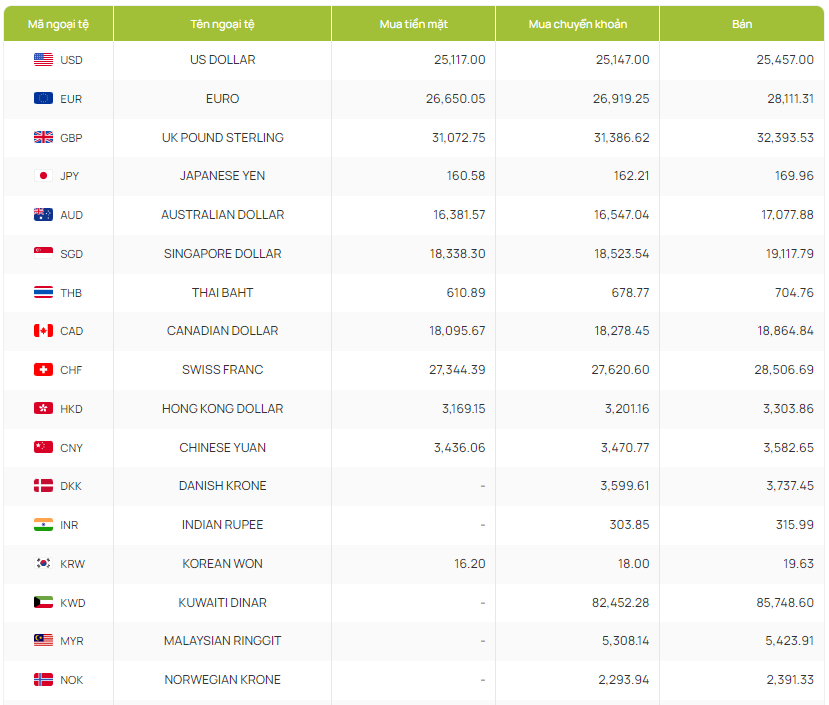Click the US DOLLAR currency name
This screenshot has width=829, height=705.
pos(222,60)
